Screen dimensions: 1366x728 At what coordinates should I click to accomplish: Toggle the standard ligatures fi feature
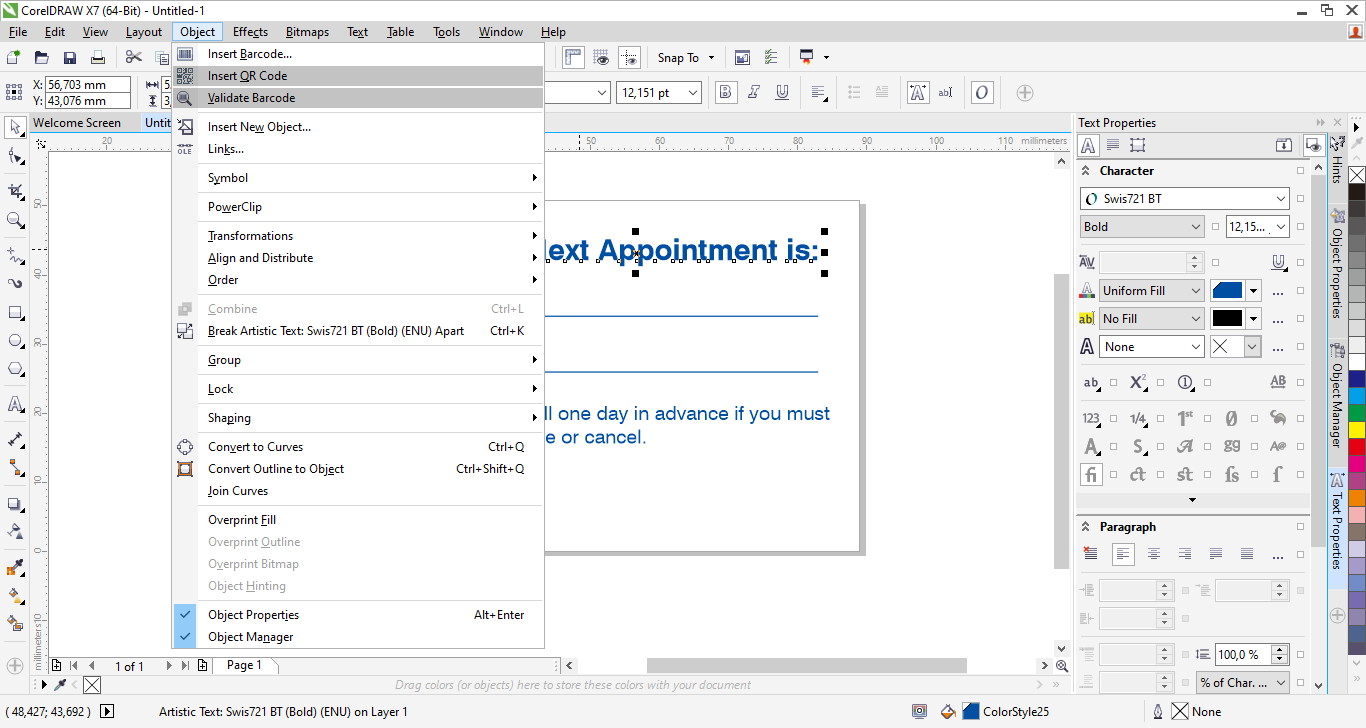click(x=1091, y=475)
